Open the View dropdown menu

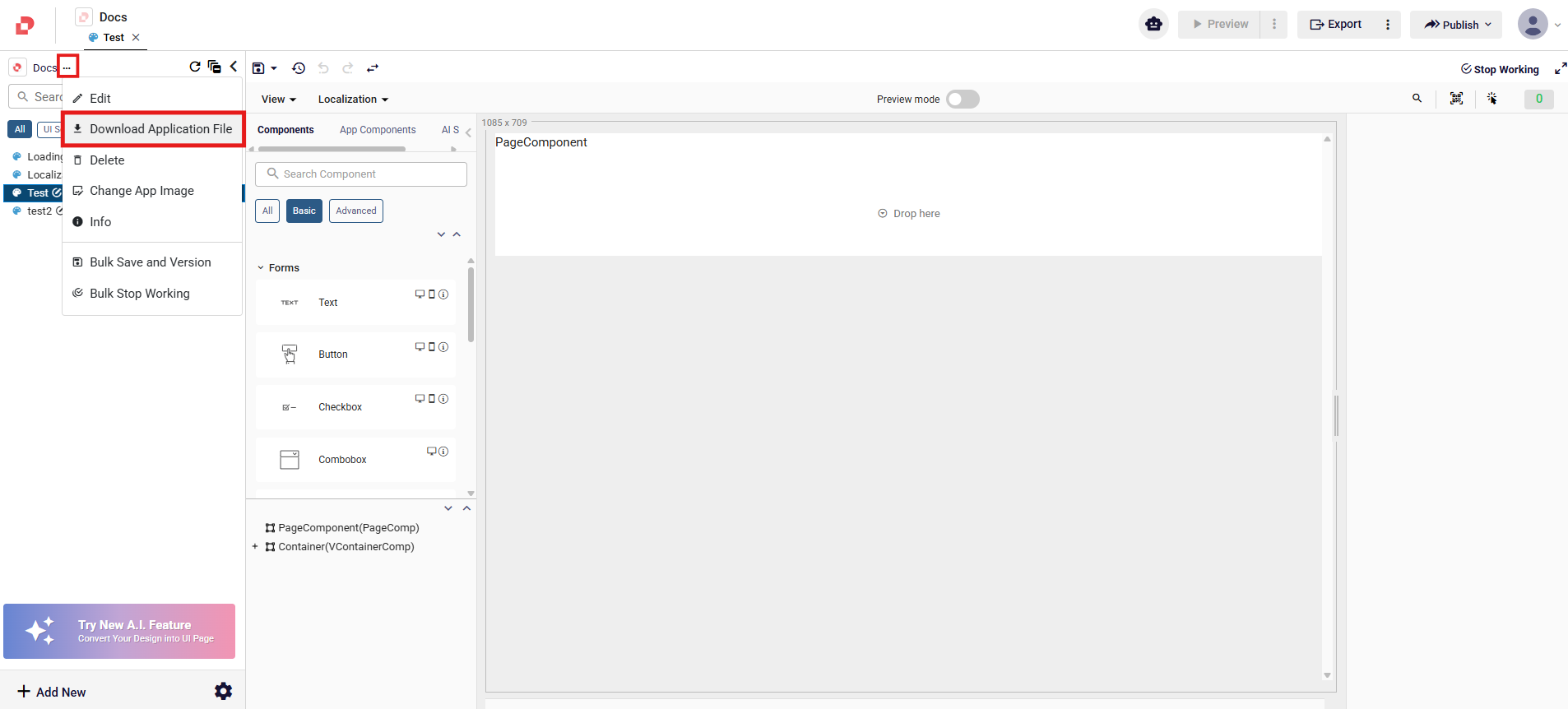click(x=278, y=100)
